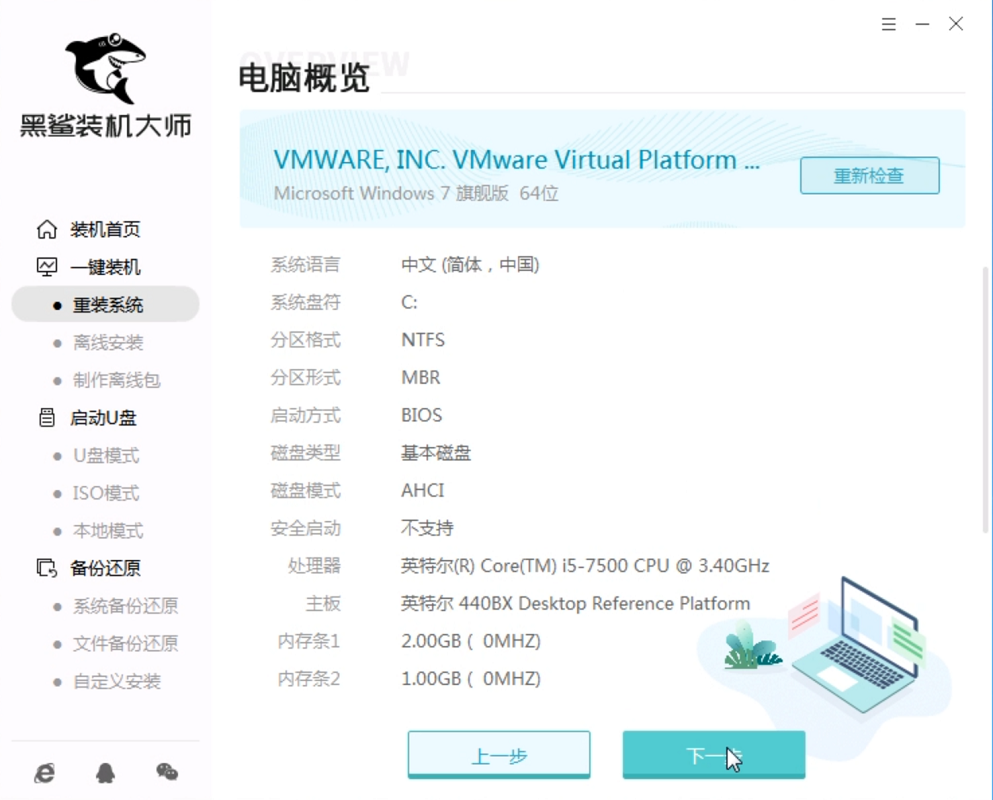Open 系统备份还原 option
The width and height of the screenshot is (993, 800).
125,606
